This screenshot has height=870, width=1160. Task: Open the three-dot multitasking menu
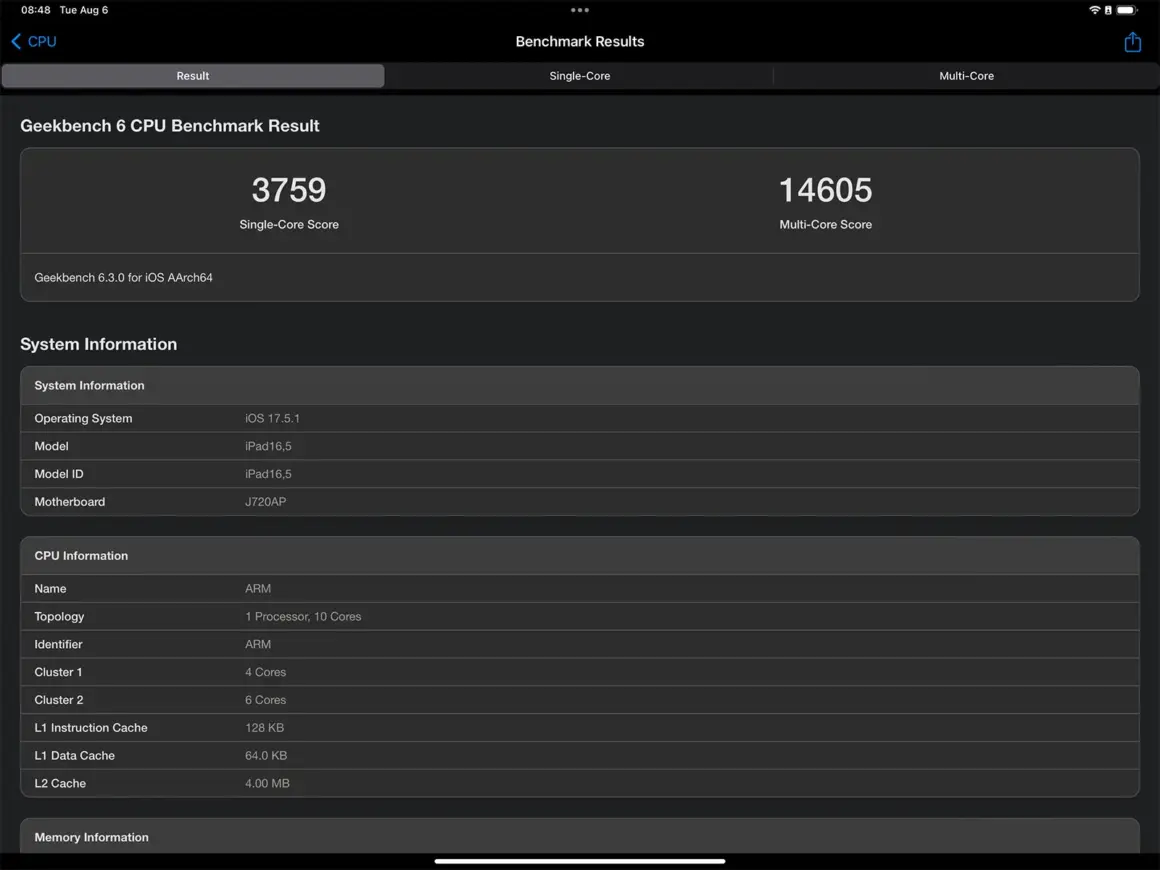(580, 10)
